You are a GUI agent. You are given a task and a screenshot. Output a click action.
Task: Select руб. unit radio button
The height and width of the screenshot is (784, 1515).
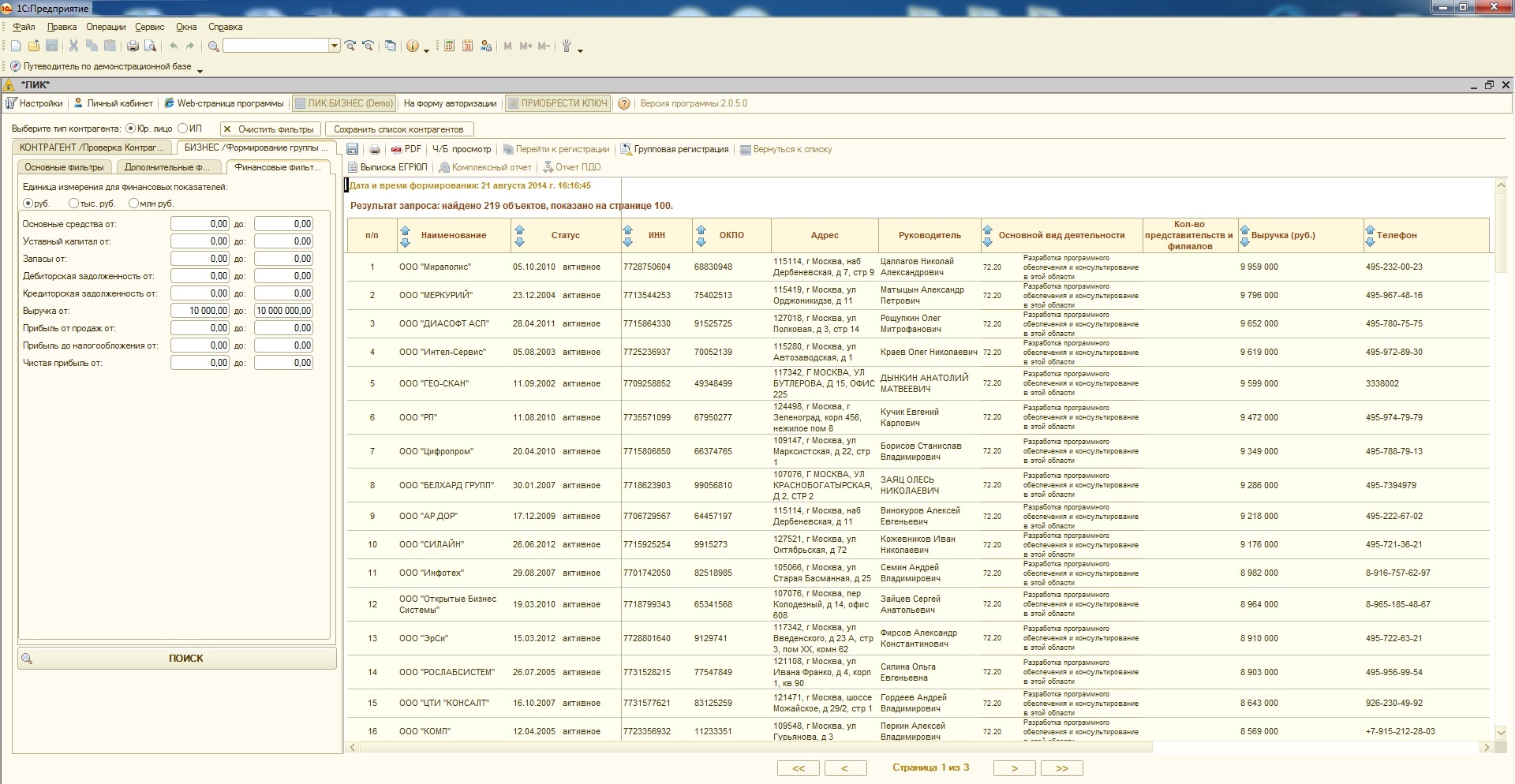[x=28, y=203]
